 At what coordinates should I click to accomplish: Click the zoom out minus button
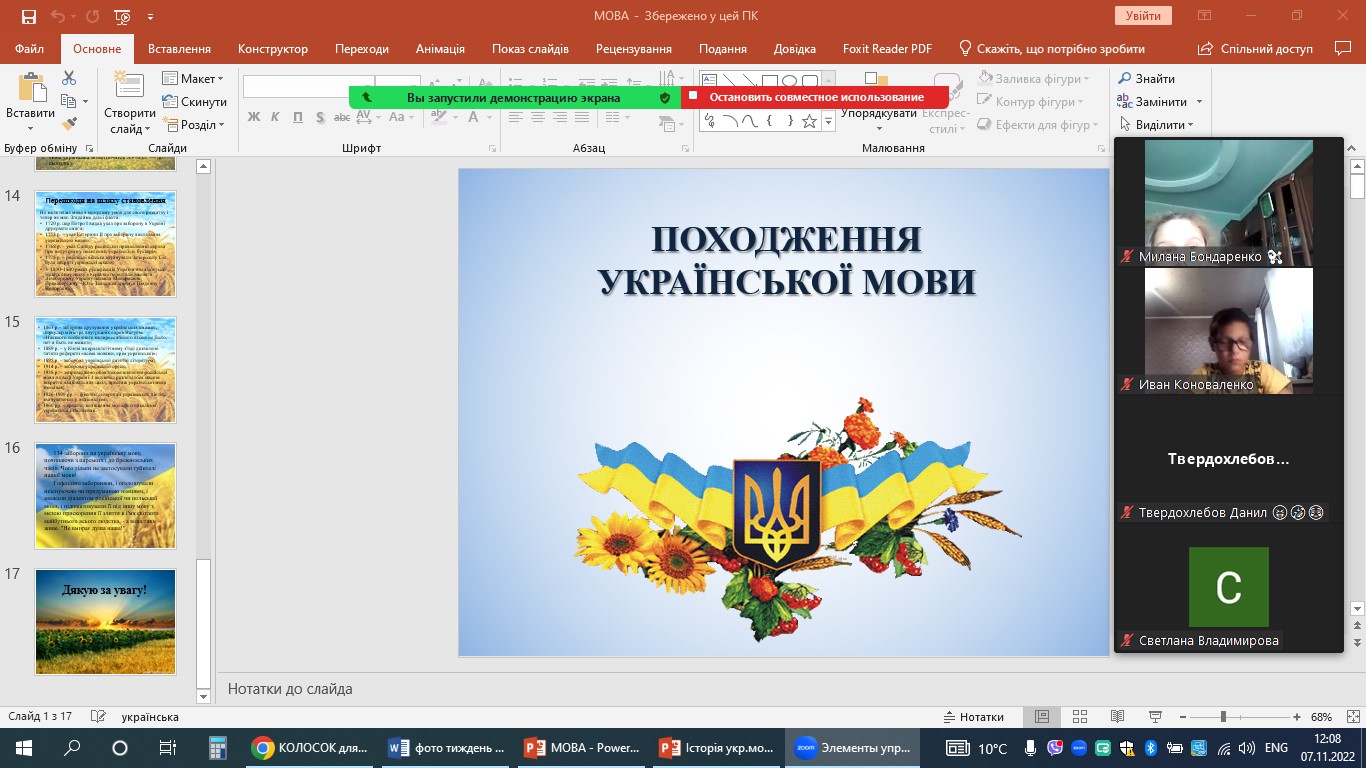(x=1181, y=717)
